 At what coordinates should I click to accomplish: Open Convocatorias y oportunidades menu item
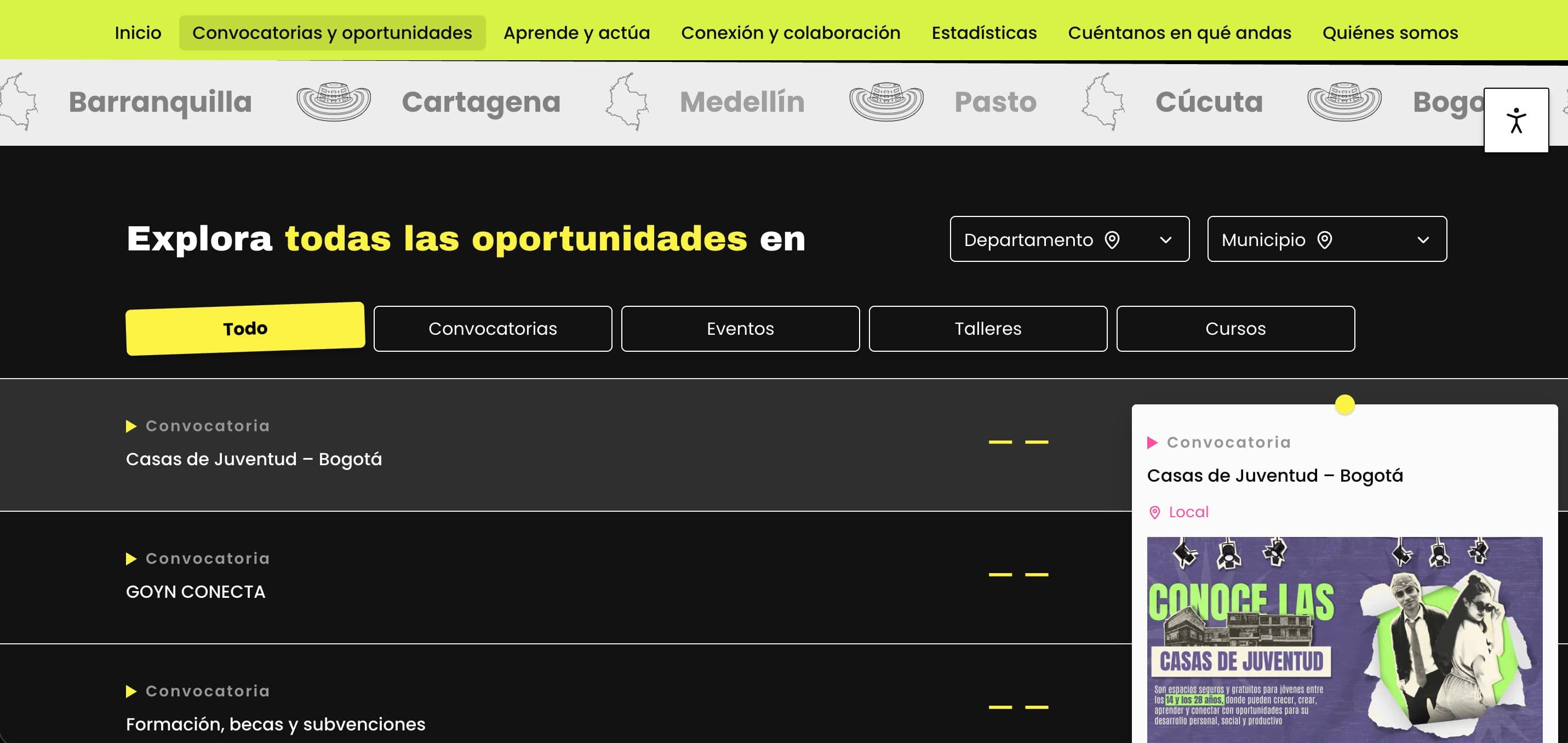[x=333, y=32]
